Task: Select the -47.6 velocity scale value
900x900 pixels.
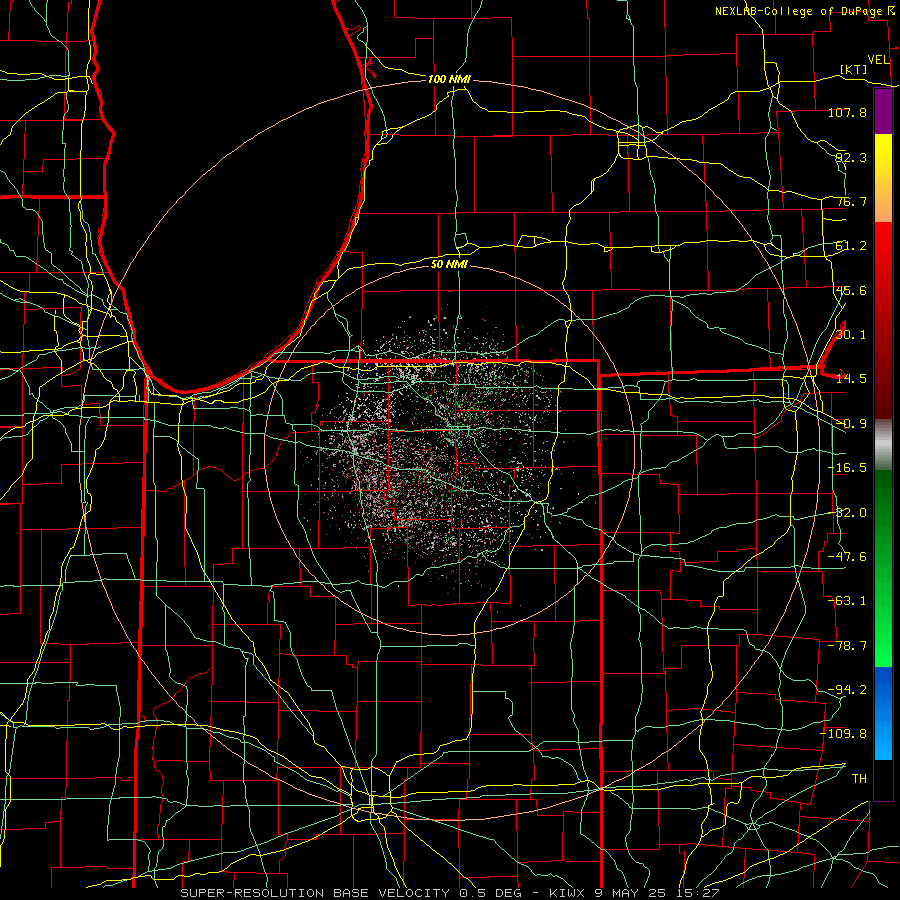Action: [x=847, y=557]
